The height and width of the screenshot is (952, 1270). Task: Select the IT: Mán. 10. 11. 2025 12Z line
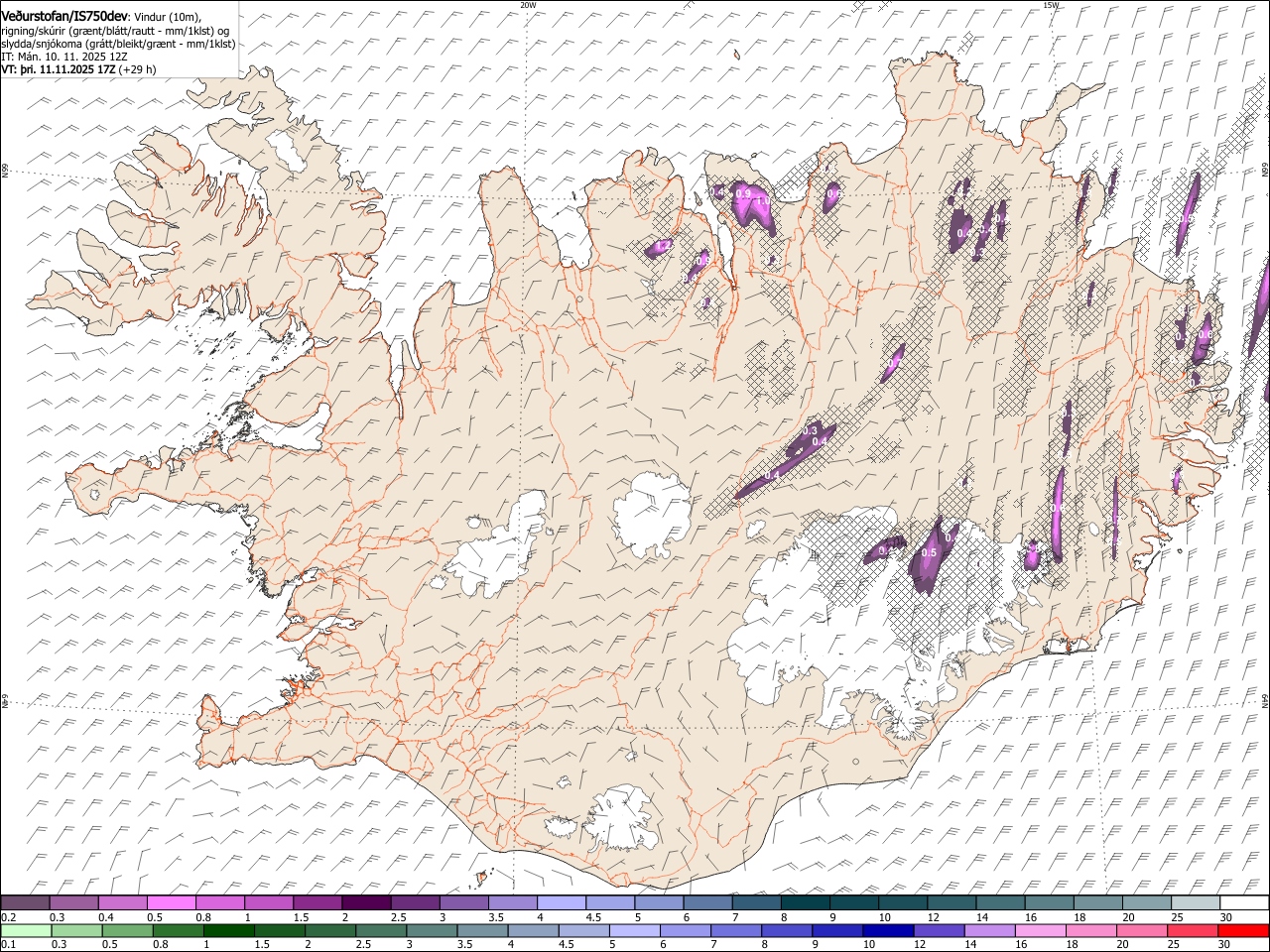(64, 57)
